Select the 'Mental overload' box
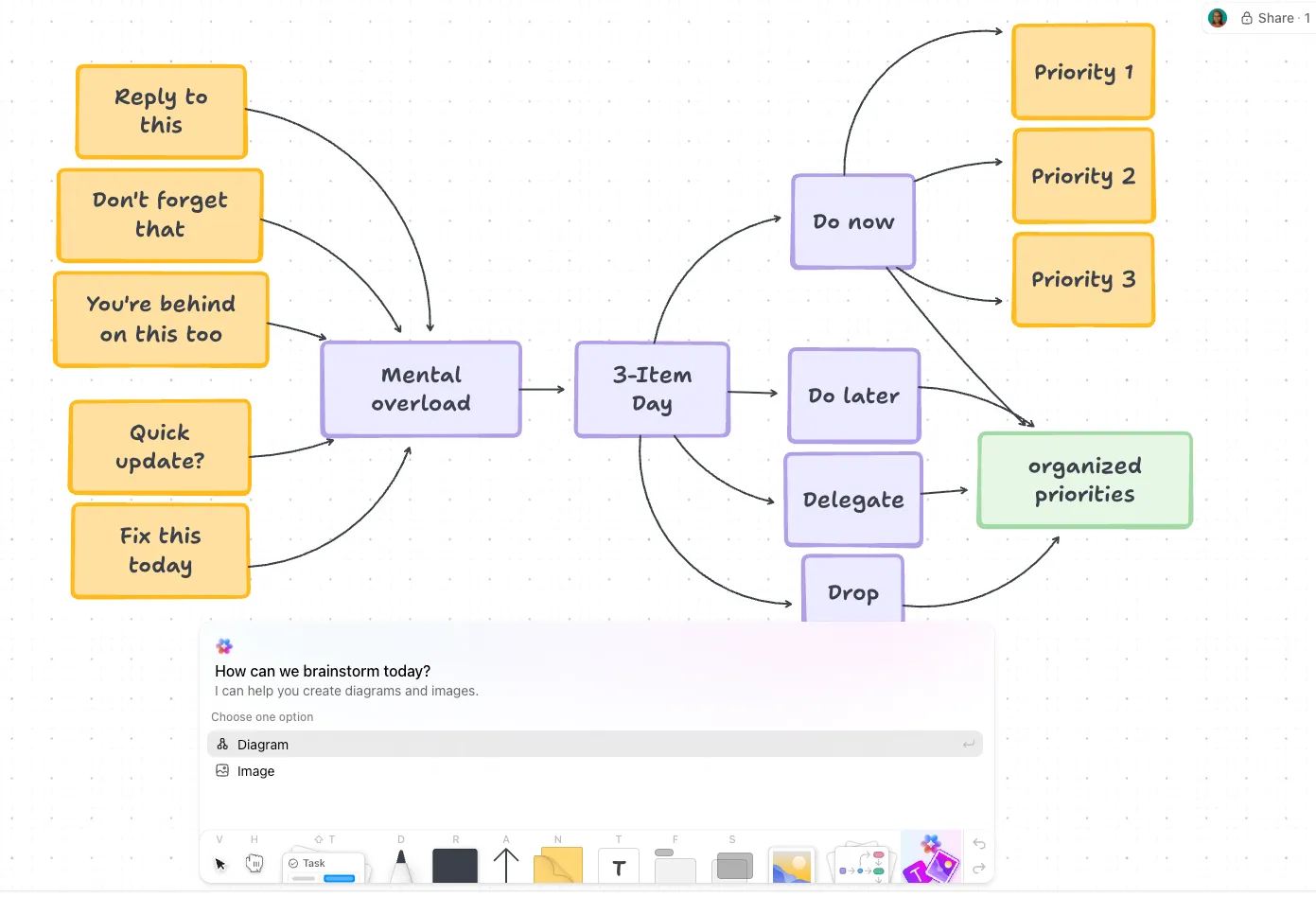 point(421,389)
